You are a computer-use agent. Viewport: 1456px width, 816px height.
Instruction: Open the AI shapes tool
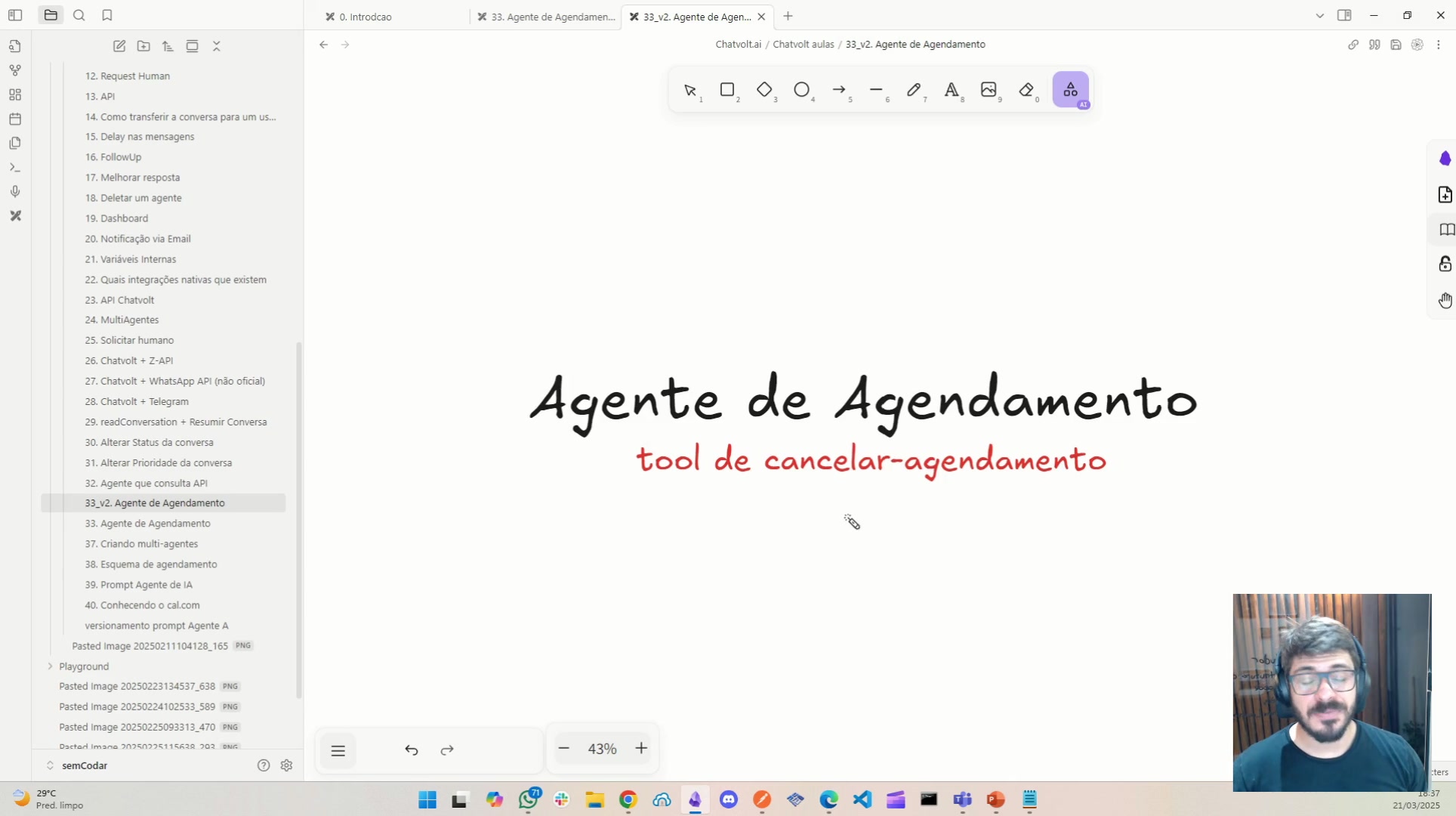click(1070, 90)
